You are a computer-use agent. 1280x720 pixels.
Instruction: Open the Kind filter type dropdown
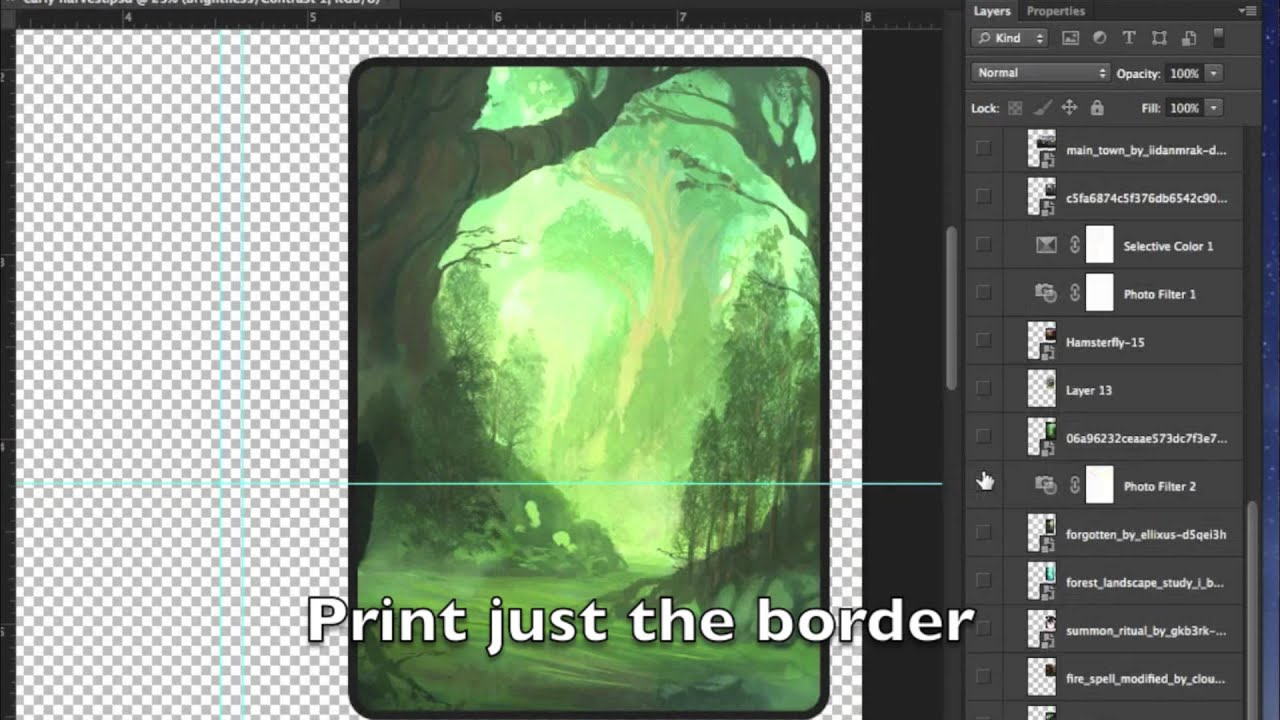1010,38
